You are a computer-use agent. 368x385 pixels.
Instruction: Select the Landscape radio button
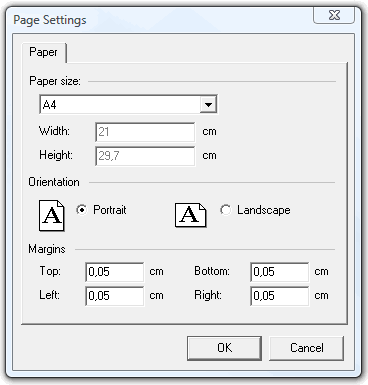[x=226, y=210]
